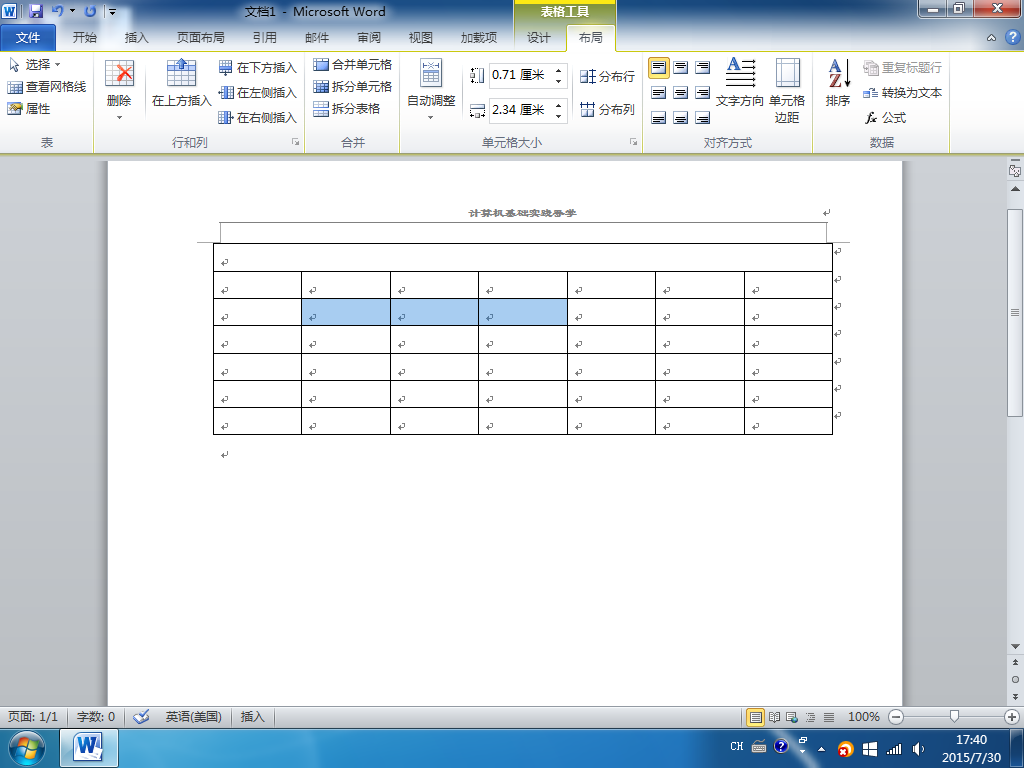Convert table to text

(903, 93)
